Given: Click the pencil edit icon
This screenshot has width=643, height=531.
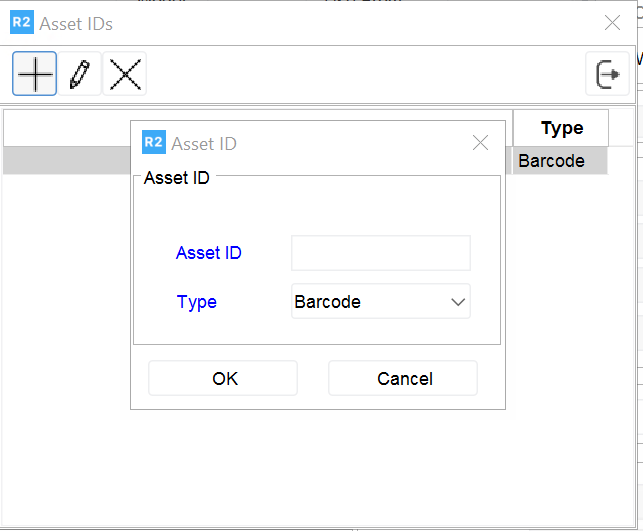Looking at the screenshot, I should 80,75.
